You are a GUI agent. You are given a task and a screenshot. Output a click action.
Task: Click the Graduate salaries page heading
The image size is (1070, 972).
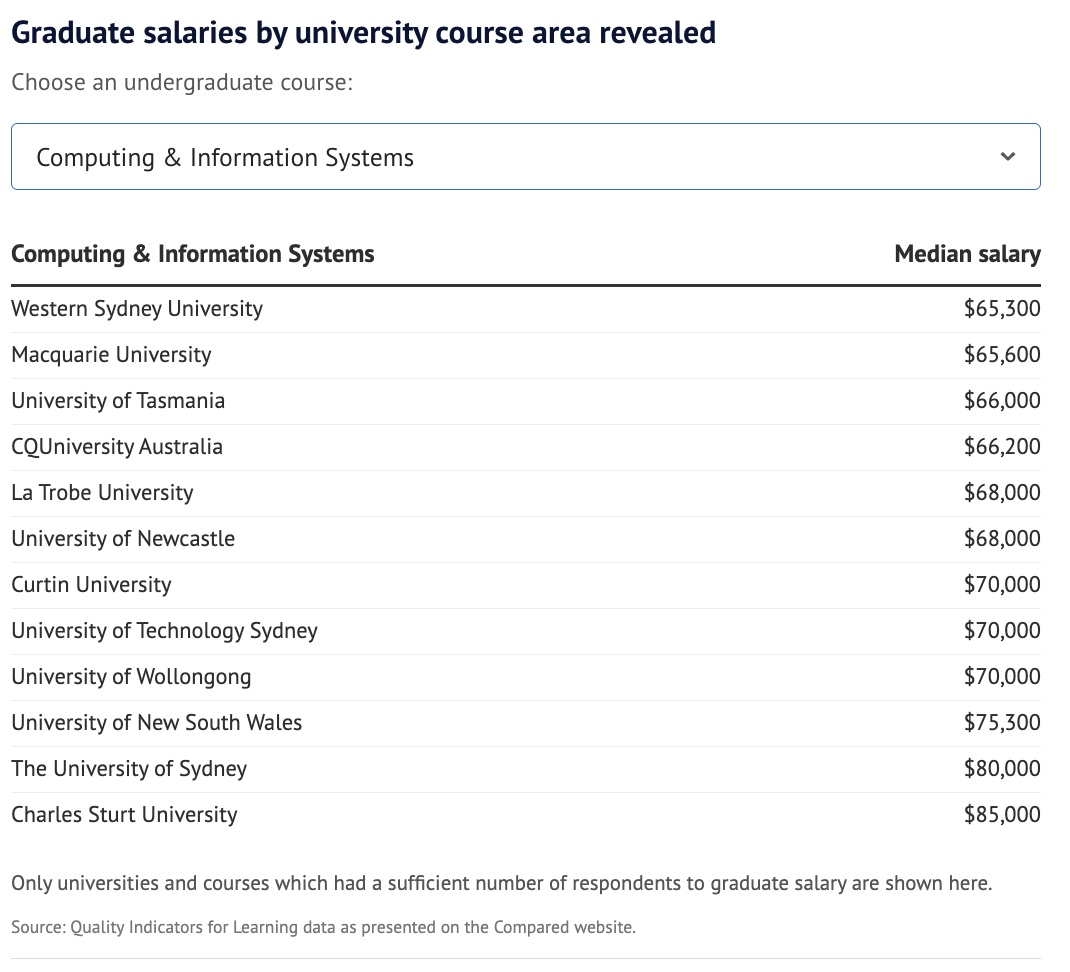click(x=363, y=32)
